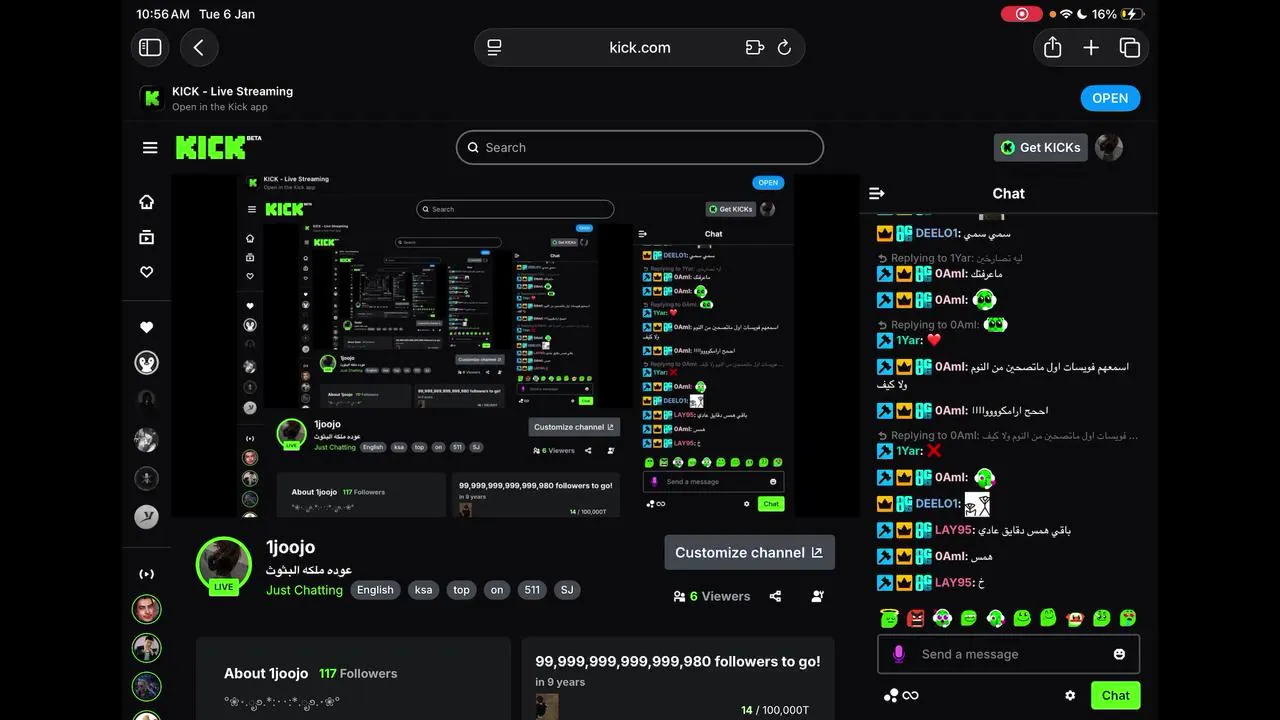Insert the red cap emote
Image resolution: width=1280 pixels, height=720 pixels.
point(1075,618)
